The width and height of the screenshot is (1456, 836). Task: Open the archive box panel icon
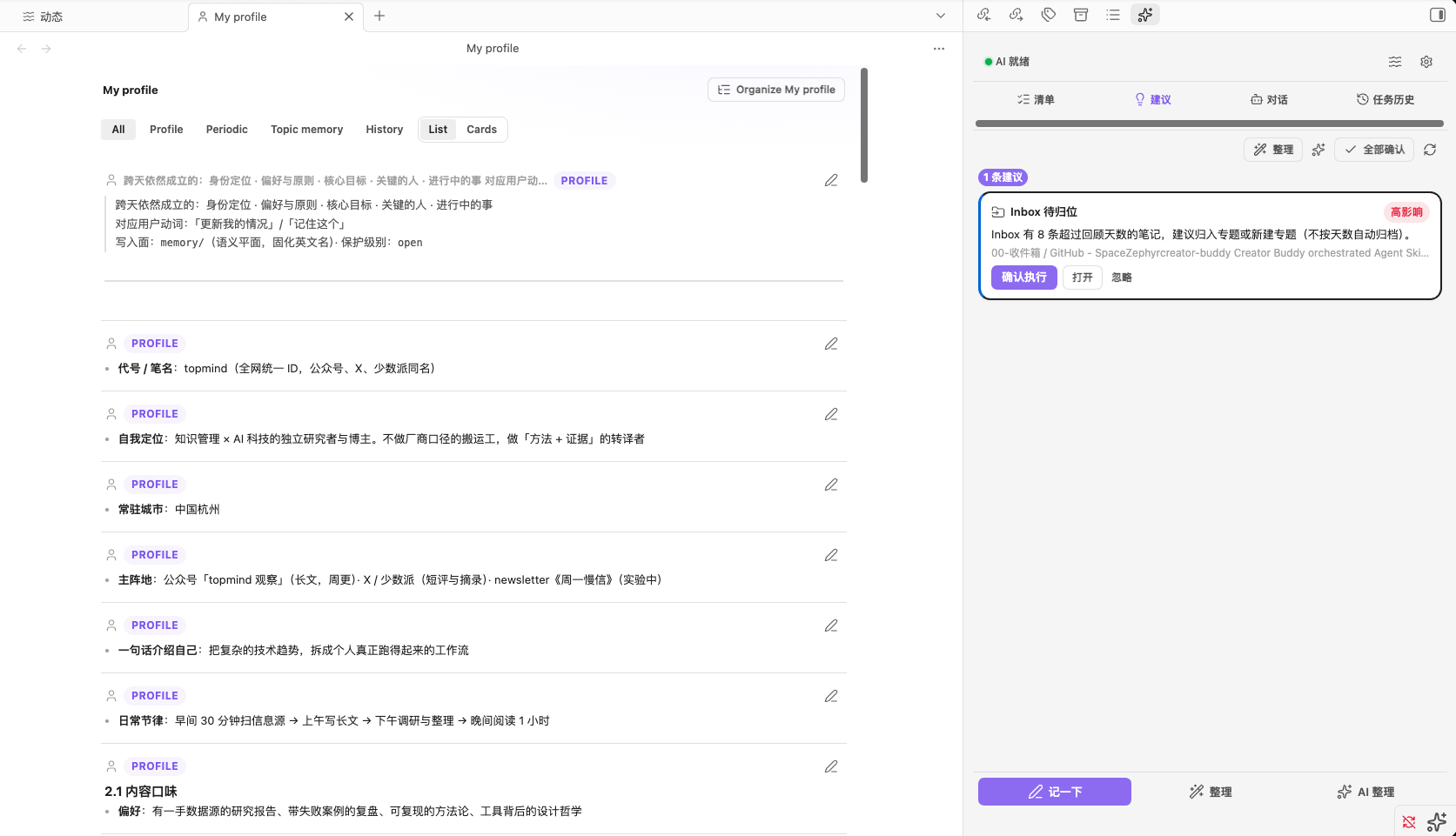tap(1081, 15)
